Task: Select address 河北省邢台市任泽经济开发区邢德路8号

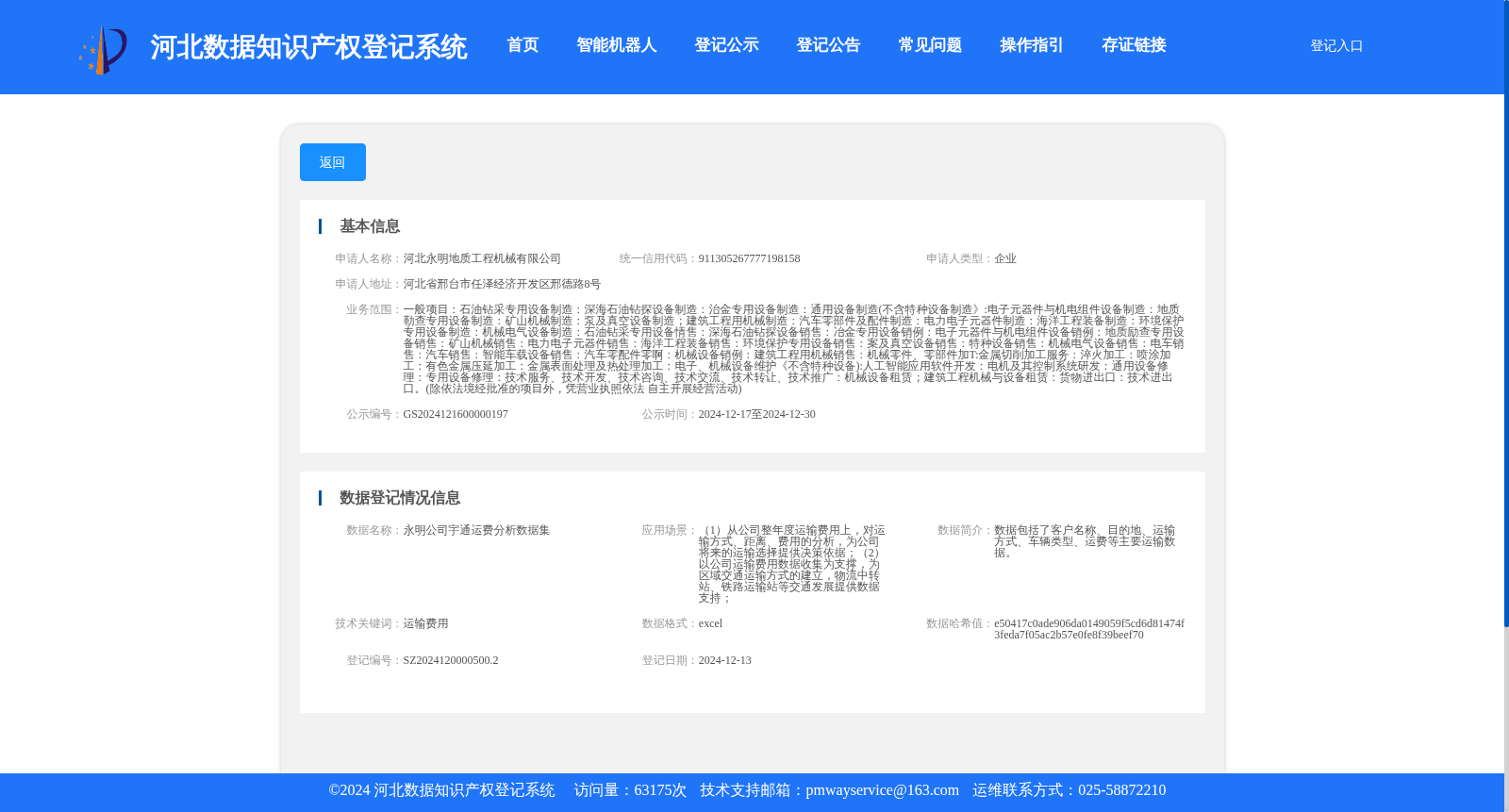Action: [x=502, y=284]
